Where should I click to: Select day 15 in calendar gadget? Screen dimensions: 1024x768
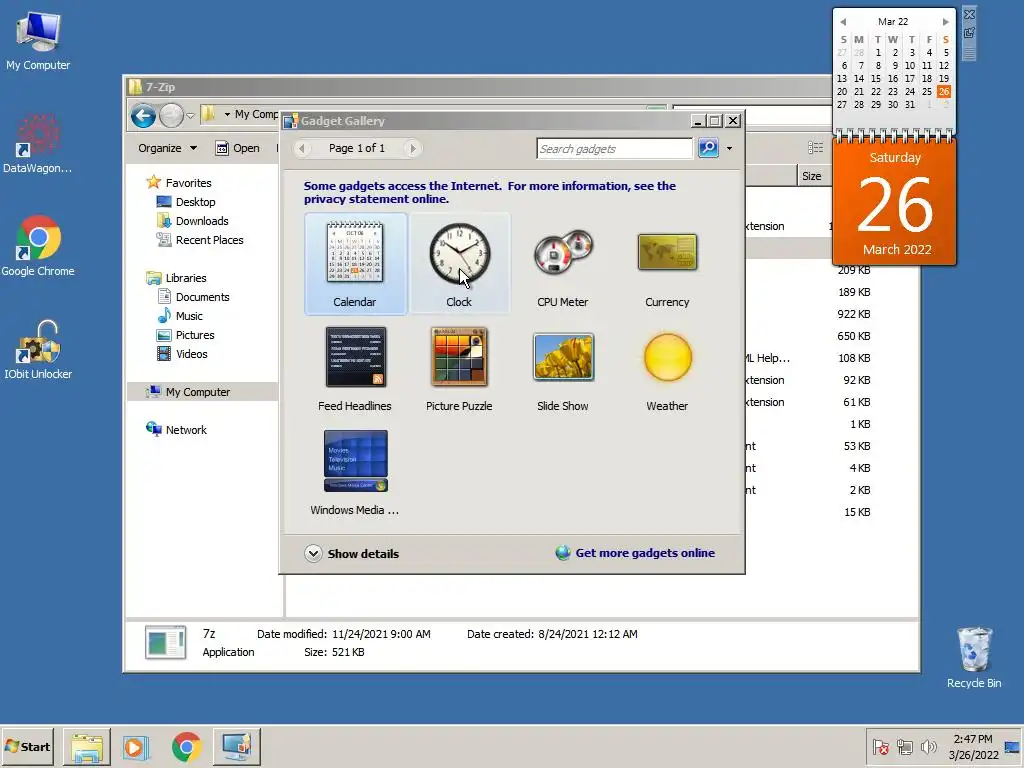pos(876,78)
